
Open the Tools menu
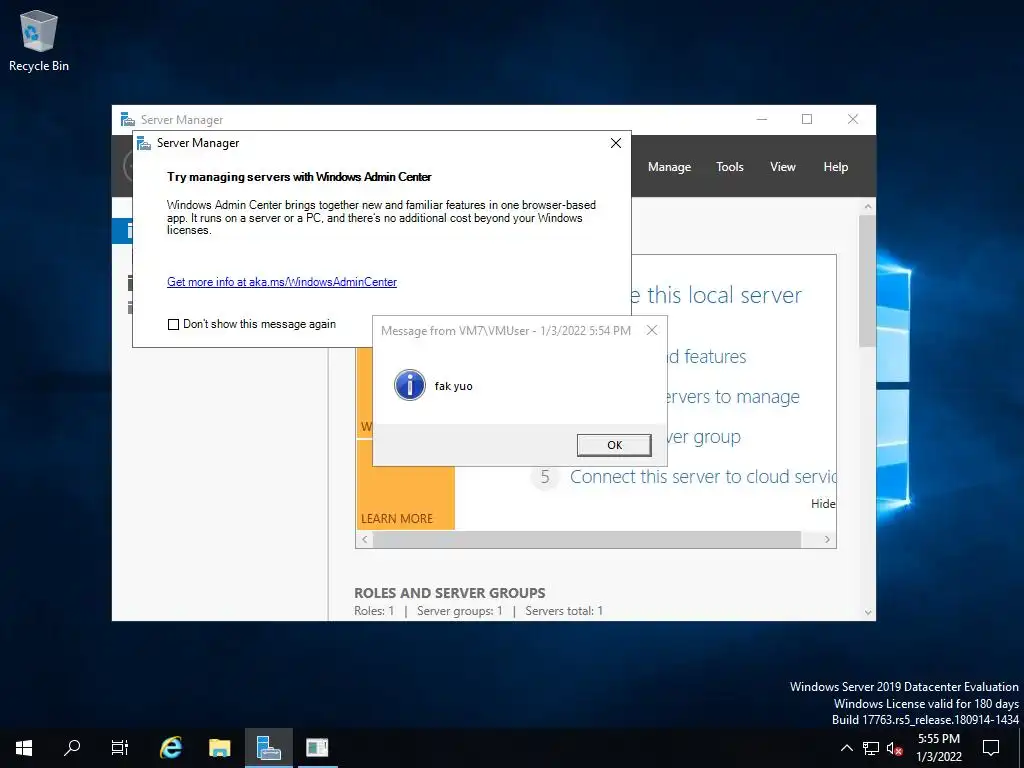point(729,167)
